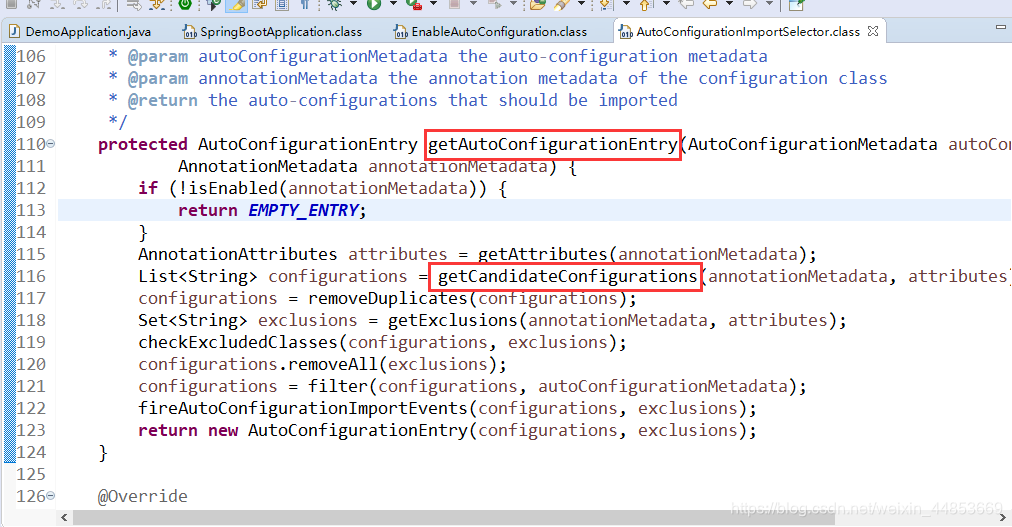
Task: Click the Skip All Breakpoints icon with green badge
Action: coord(213,5)
